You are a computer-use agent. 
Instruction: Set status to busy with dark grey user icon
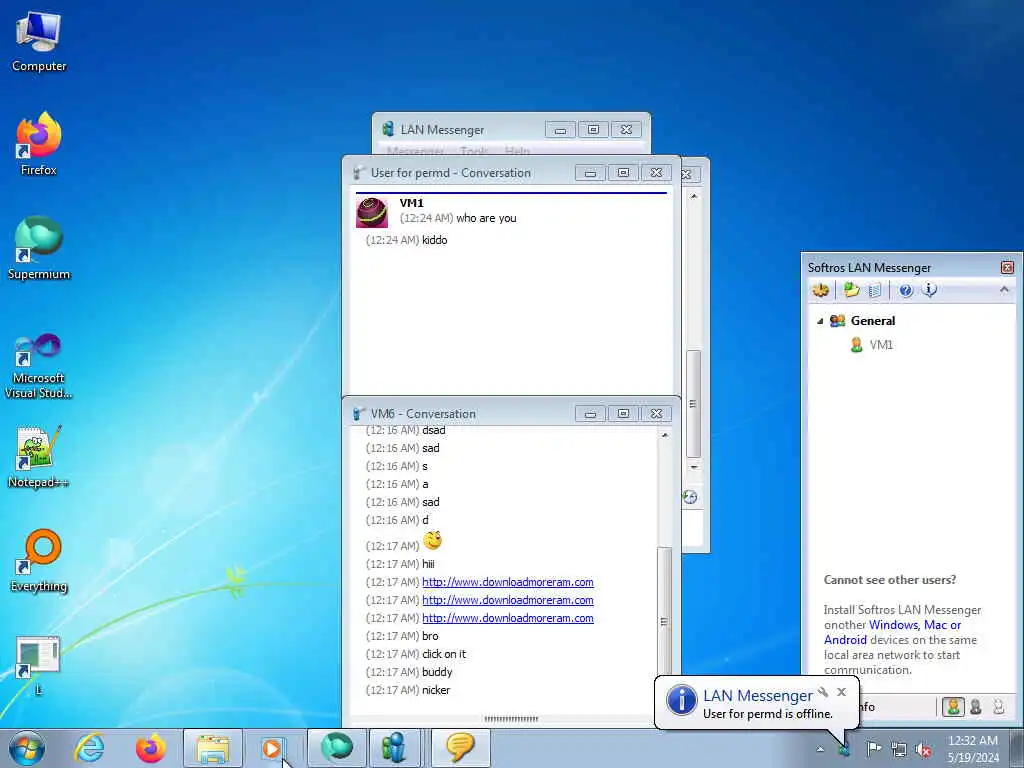point(976,707)
